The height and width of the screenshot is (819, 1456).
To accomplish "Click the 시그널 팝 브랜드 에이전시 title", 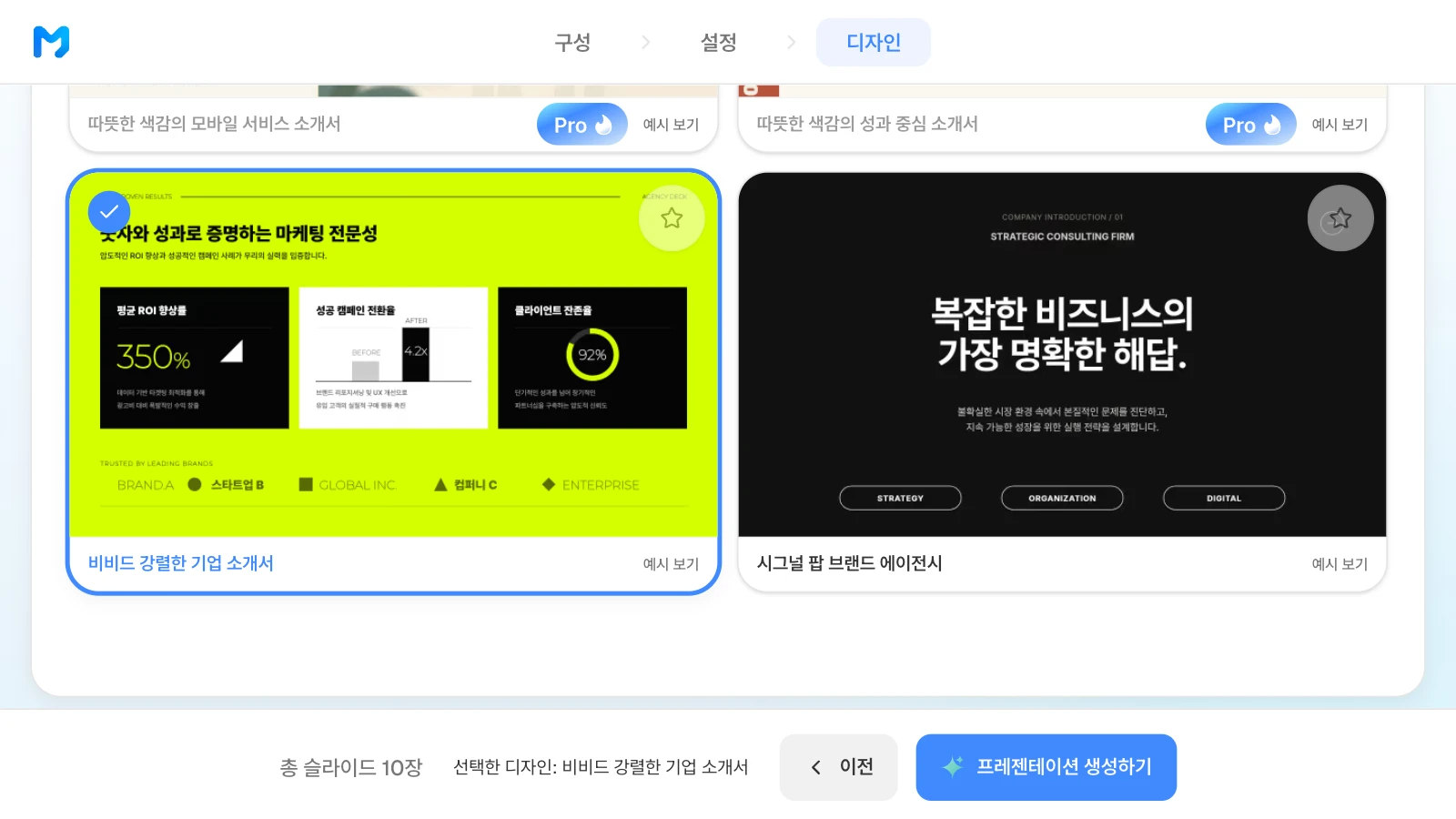I will 850,563.
